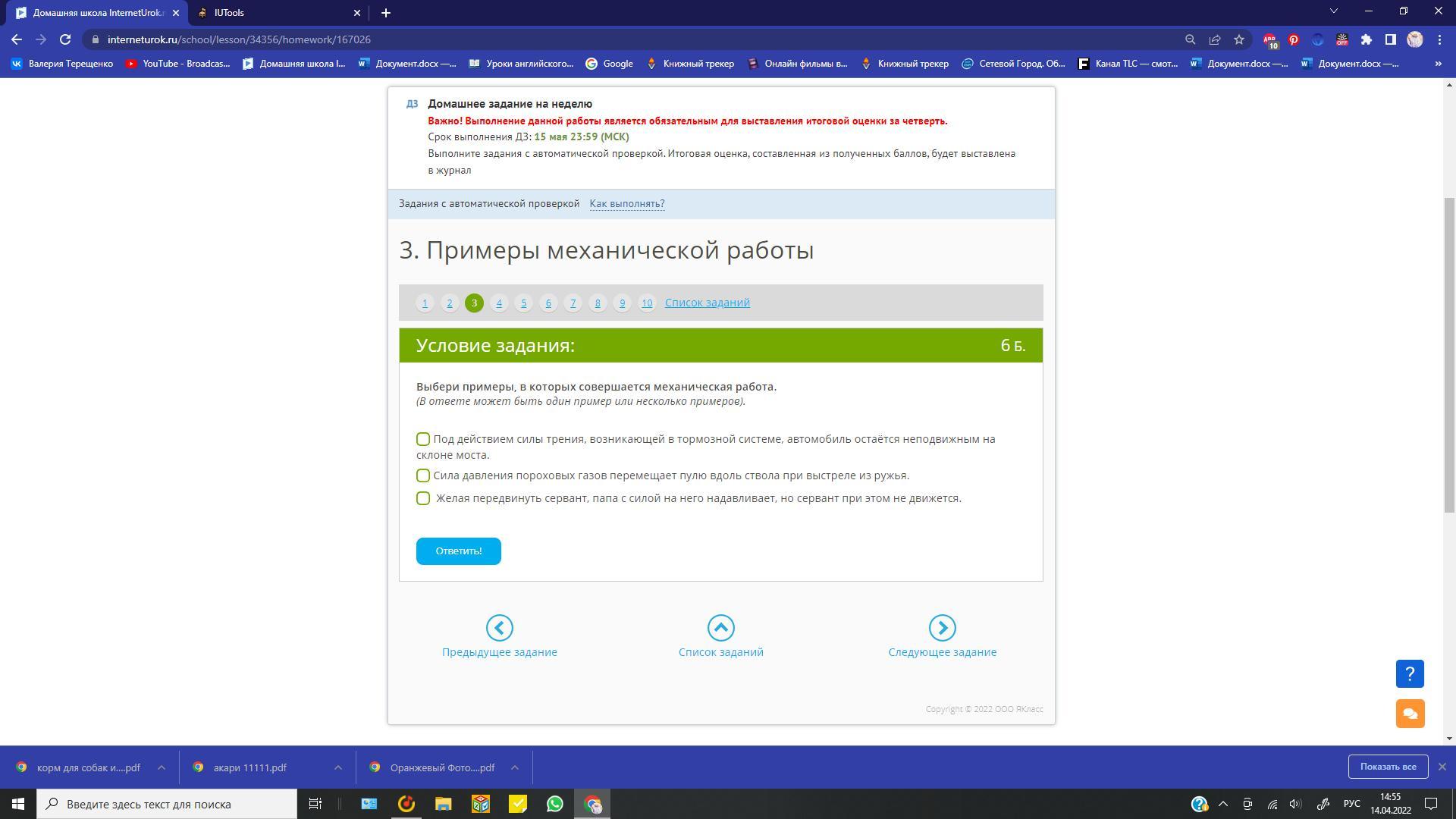Open the extensions puzzle icon

tap(1367, 39)
